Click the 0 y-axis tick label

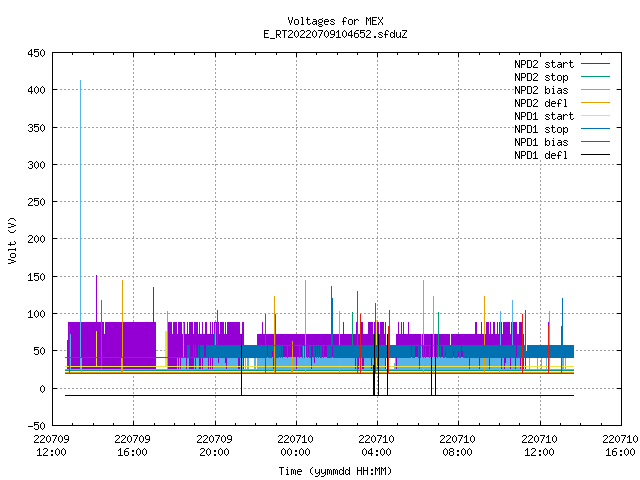pyautogui.click(x=42, y=389)
